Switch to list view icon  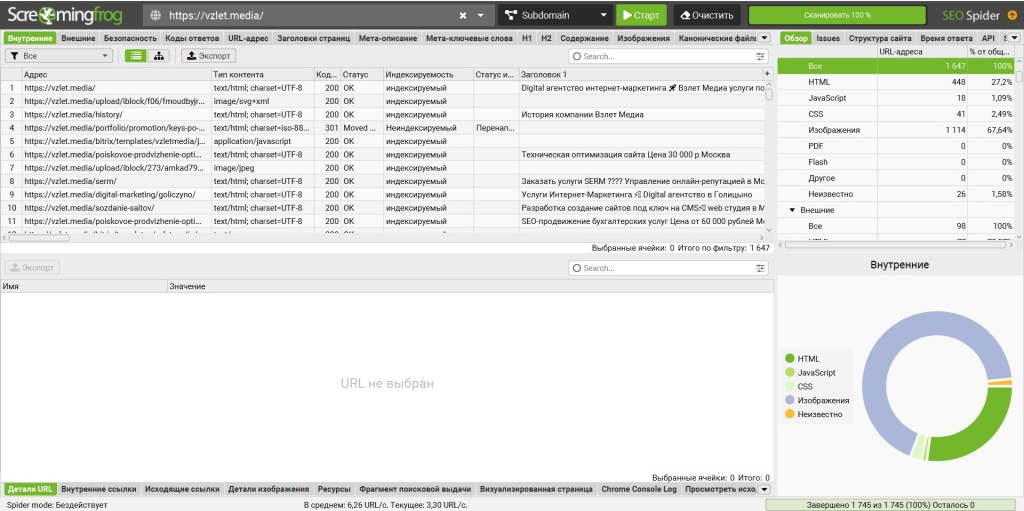pos(135,56)
